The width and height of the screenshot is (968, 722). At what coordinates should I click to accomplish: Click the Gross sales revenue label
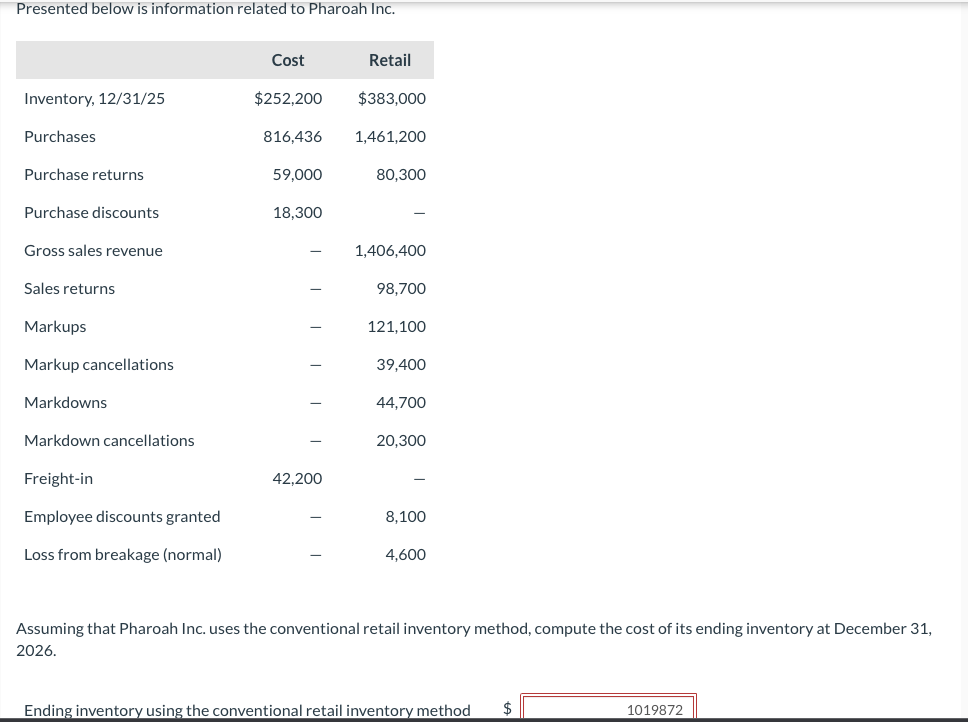(93, 251)
